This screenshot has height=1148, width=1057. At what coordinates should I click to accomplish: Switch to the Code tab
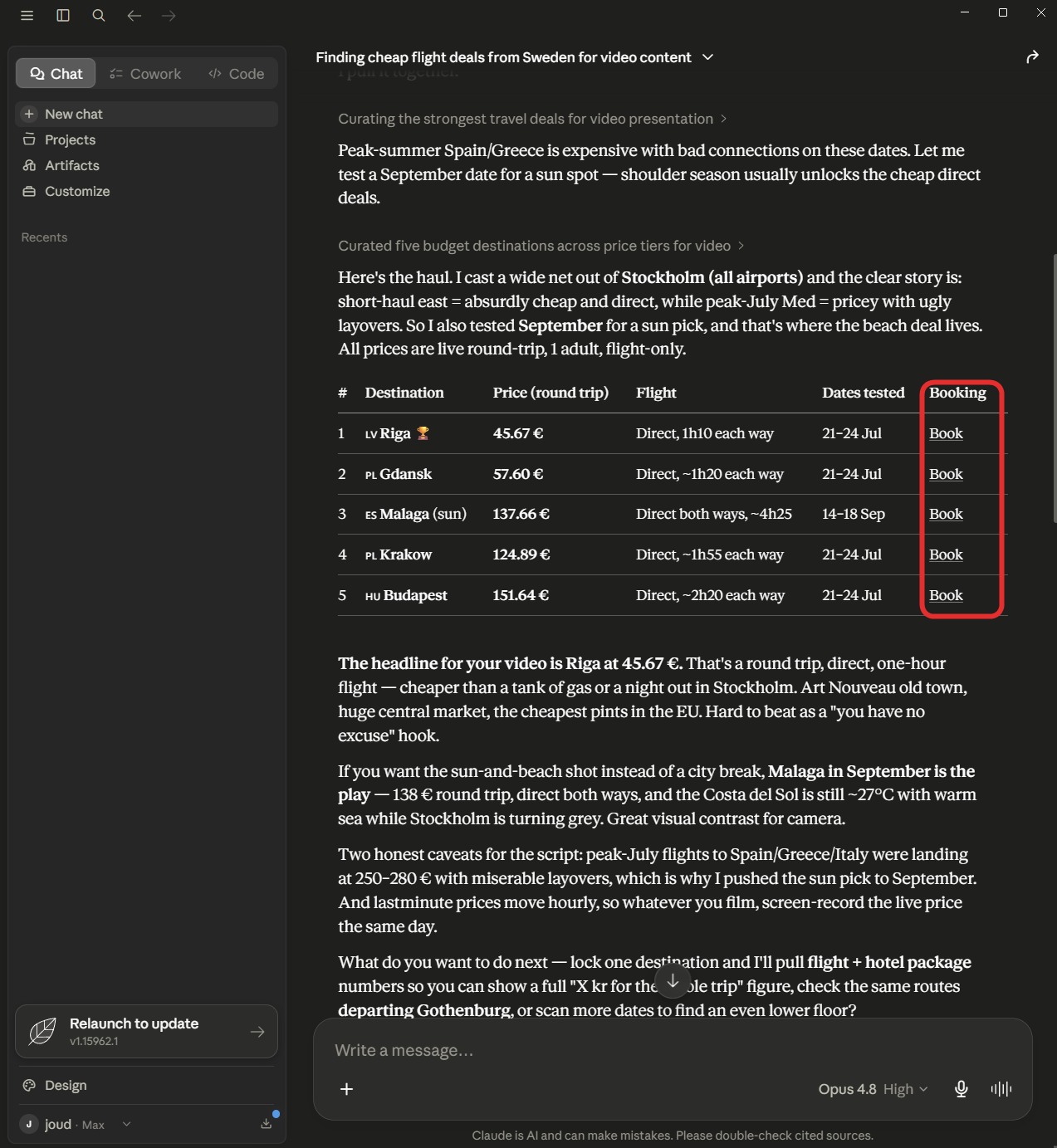[x=237, y=74]
